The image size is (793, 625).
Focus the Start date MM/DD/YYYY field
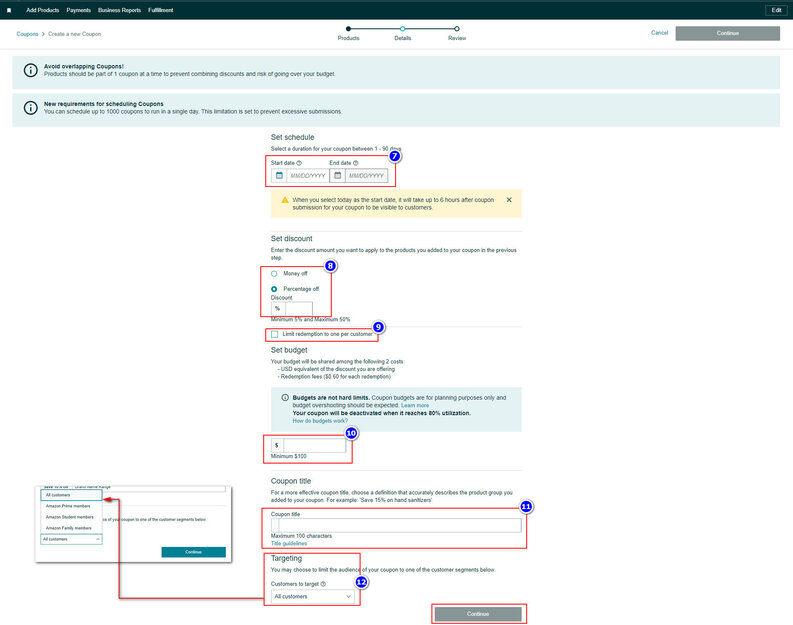(x=307, y=175)
